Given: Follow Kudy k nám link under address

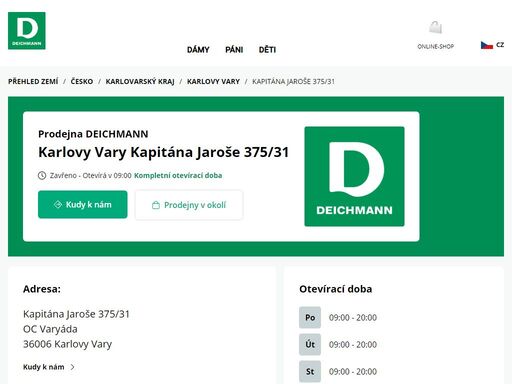Looking at the screenshot, I should [44, 367].
